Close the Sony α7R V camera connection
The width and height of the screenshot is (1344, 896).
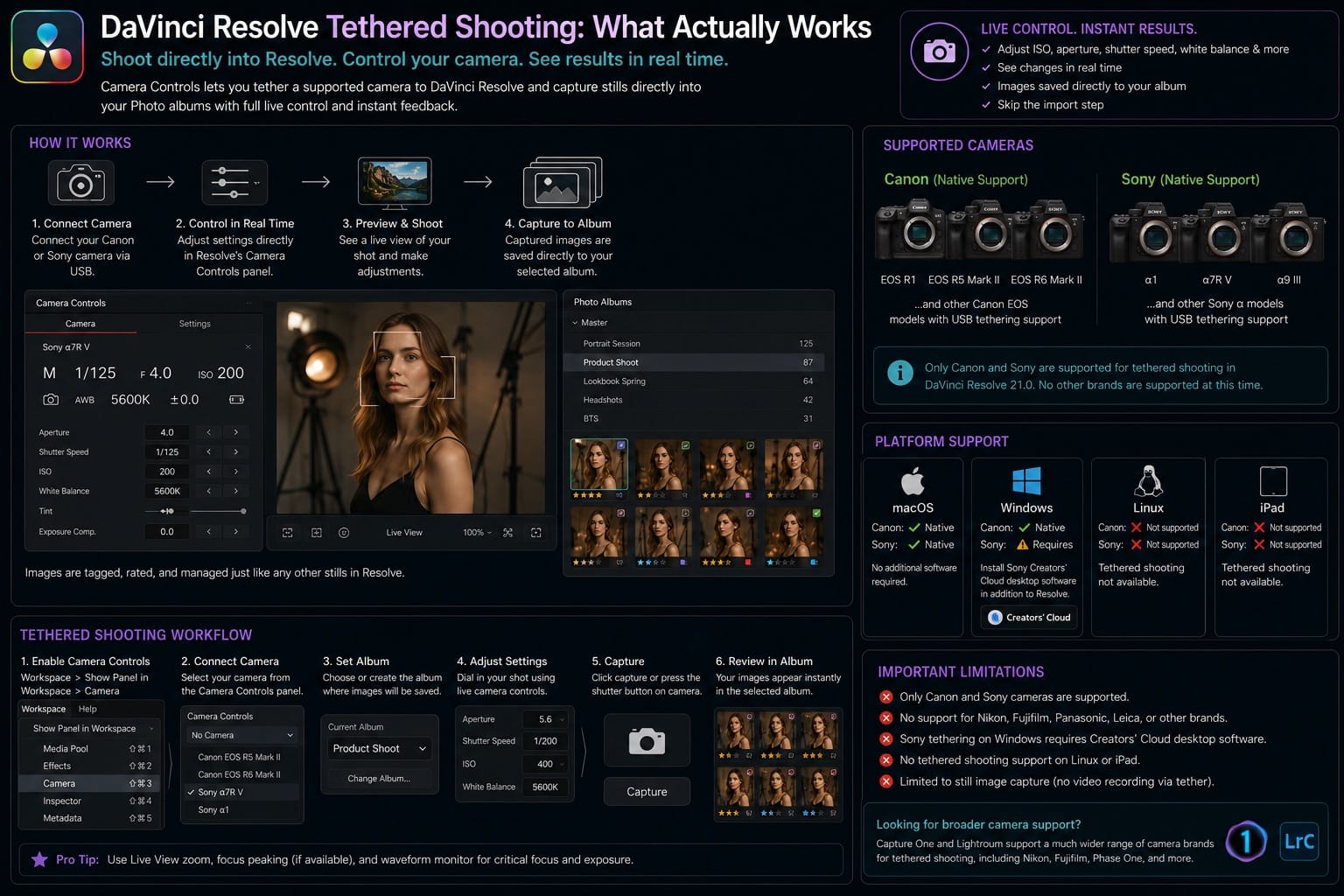tap(248, 347)
